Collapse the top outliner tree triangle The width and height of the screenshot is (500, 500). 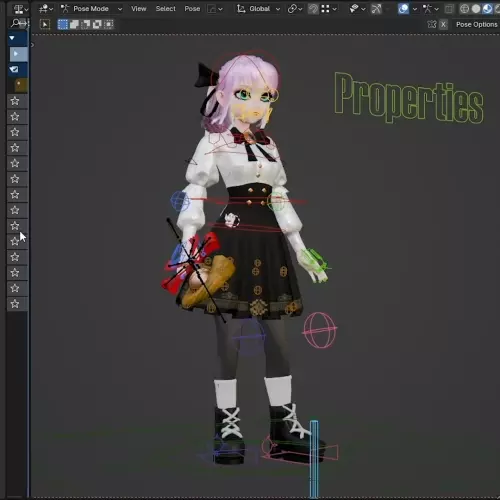tap(12, 38)
